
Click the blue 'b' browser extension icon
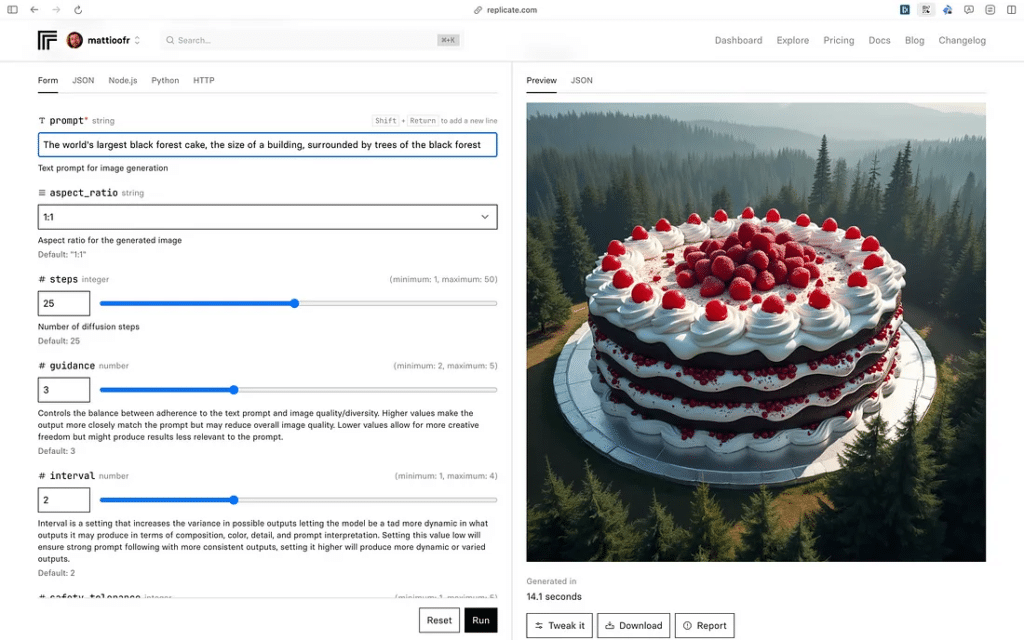click(x=904, y=10)
